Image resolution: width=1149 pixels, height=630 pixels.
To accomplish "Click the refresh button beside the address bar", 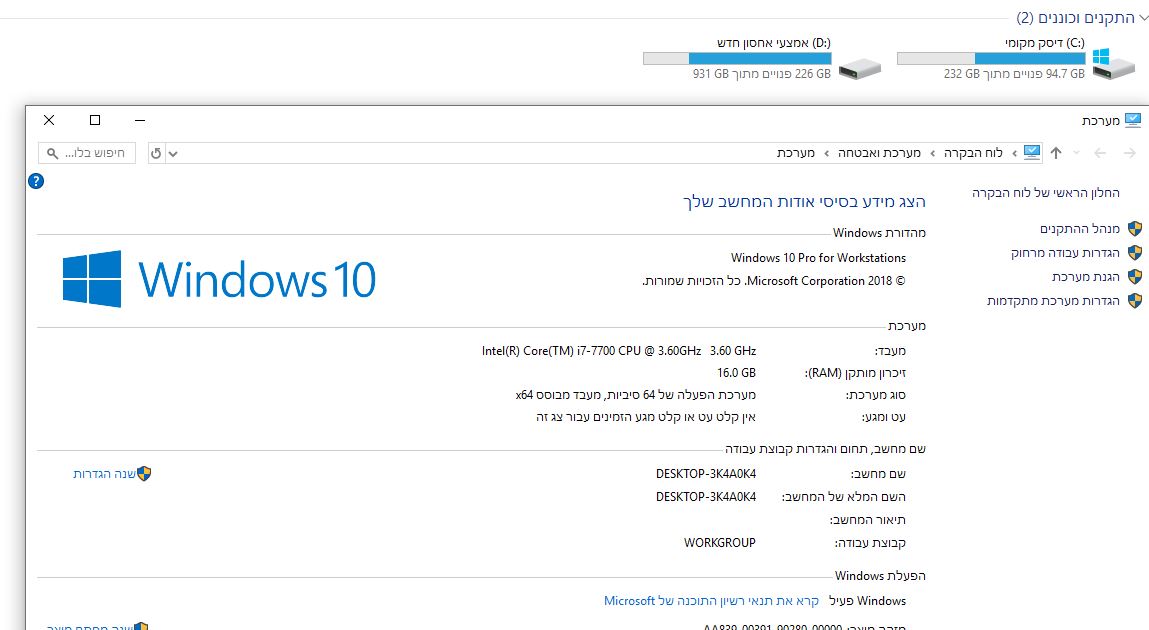I will pos(156,153).
